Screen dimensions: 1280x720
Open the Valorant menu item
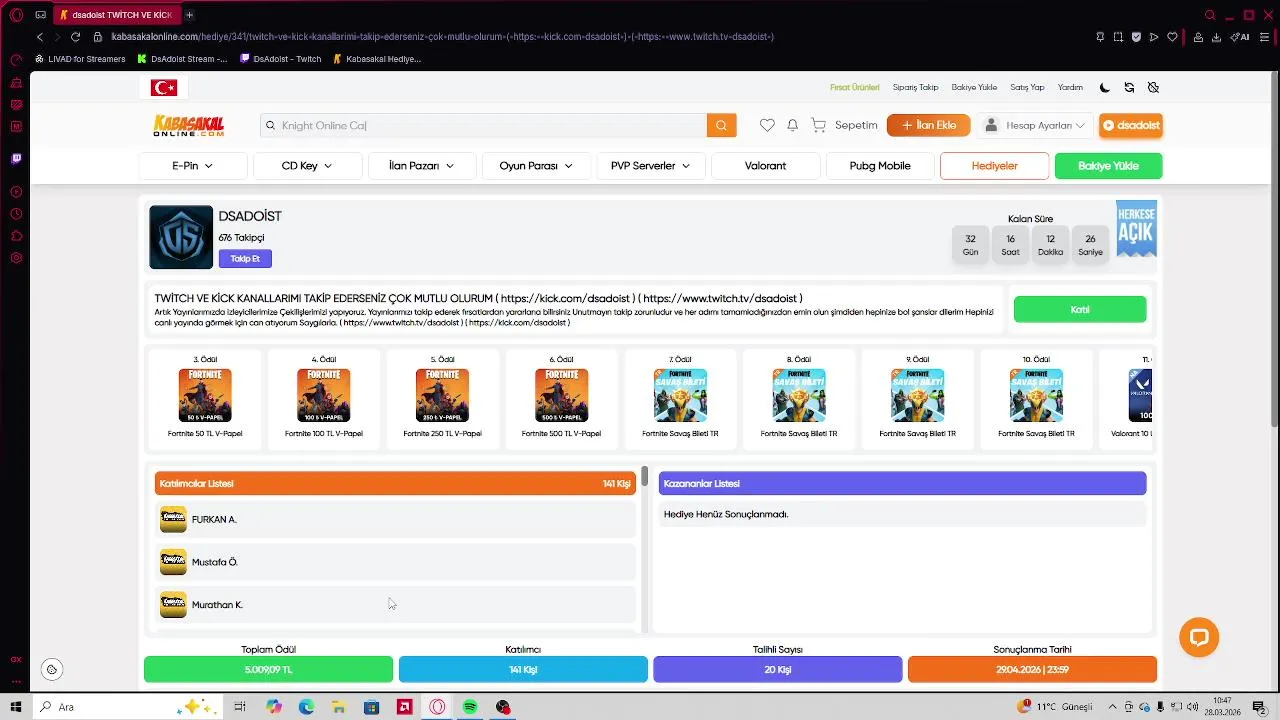click(x=765, y=166)
